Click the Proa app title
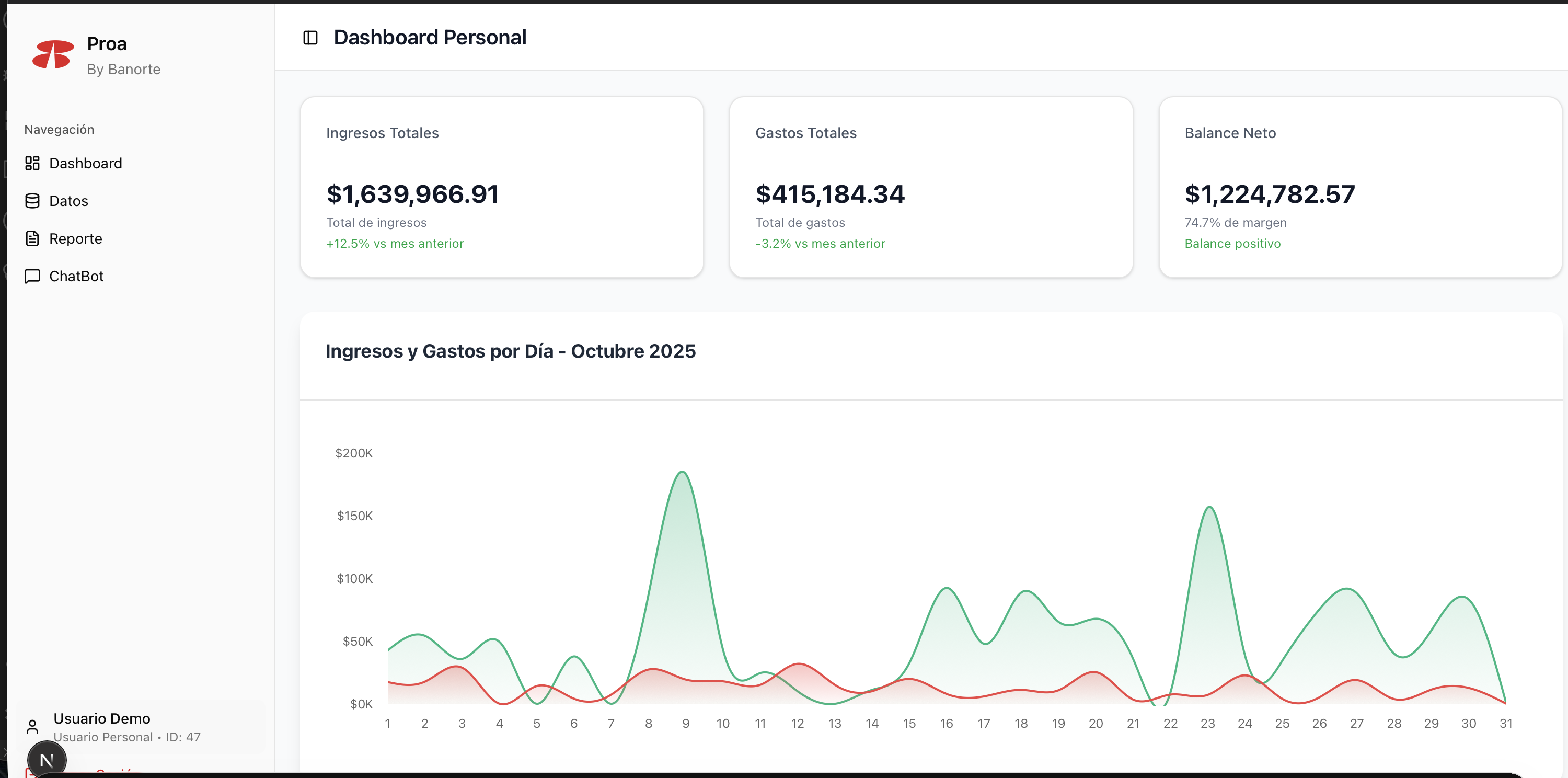The width and height of the screenshot is (1568, 778). [x=107, y=44]
